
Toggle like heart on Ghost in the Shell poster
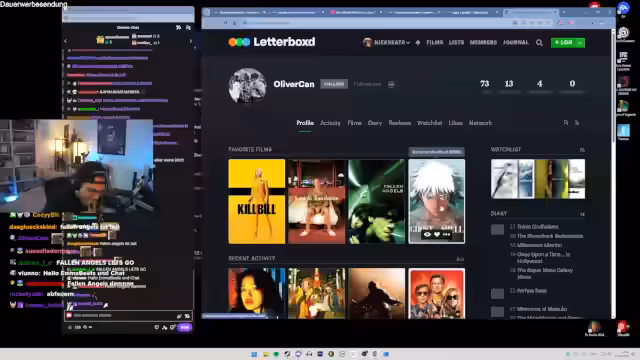click(x=437, y=234)
